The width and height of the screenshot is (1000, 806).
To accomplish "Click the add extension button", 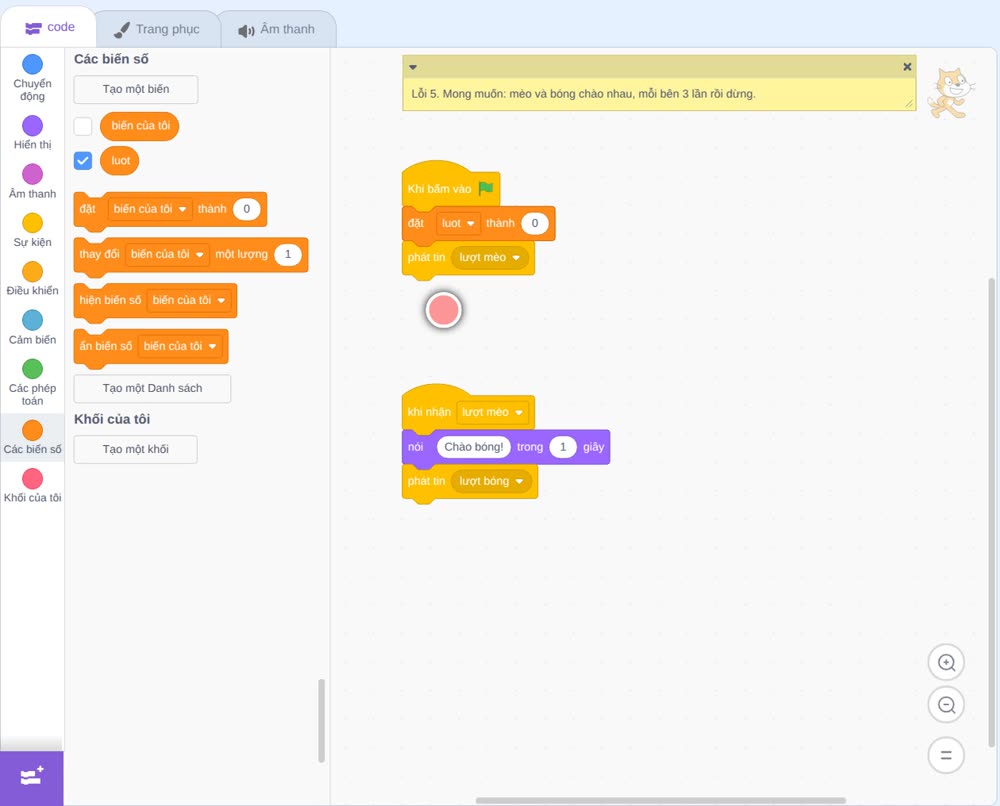I will point(32,777).
